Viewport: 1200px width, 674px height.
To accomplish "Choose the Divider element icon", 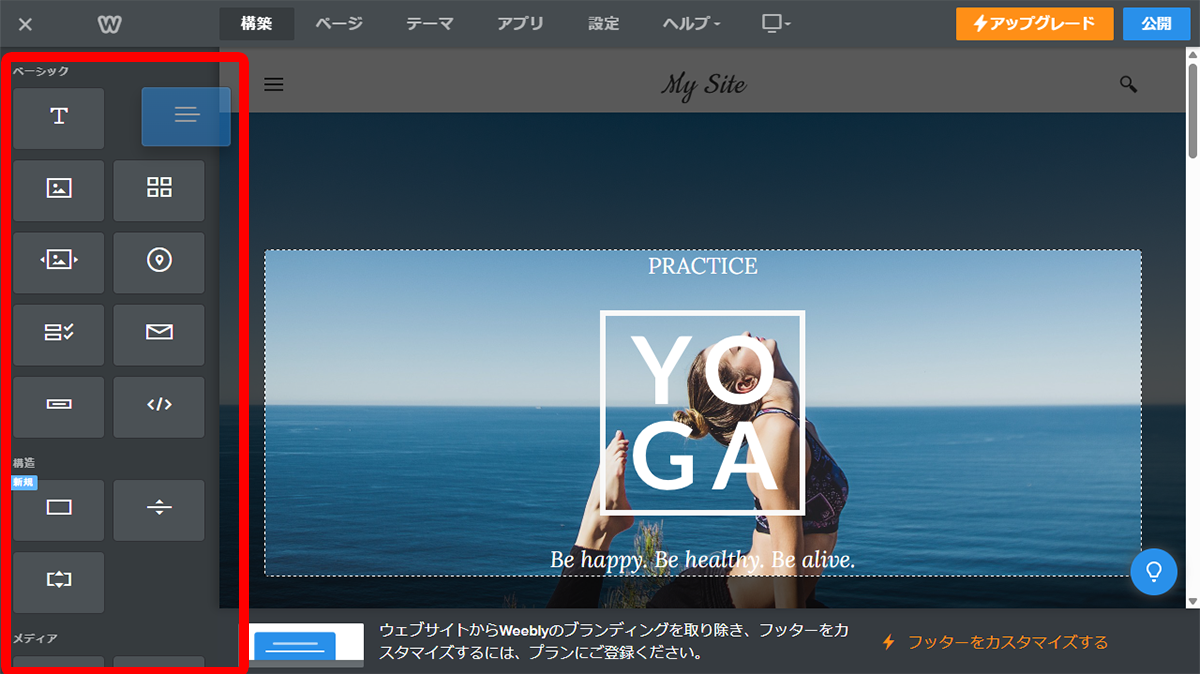I will [x=159, y=509].
